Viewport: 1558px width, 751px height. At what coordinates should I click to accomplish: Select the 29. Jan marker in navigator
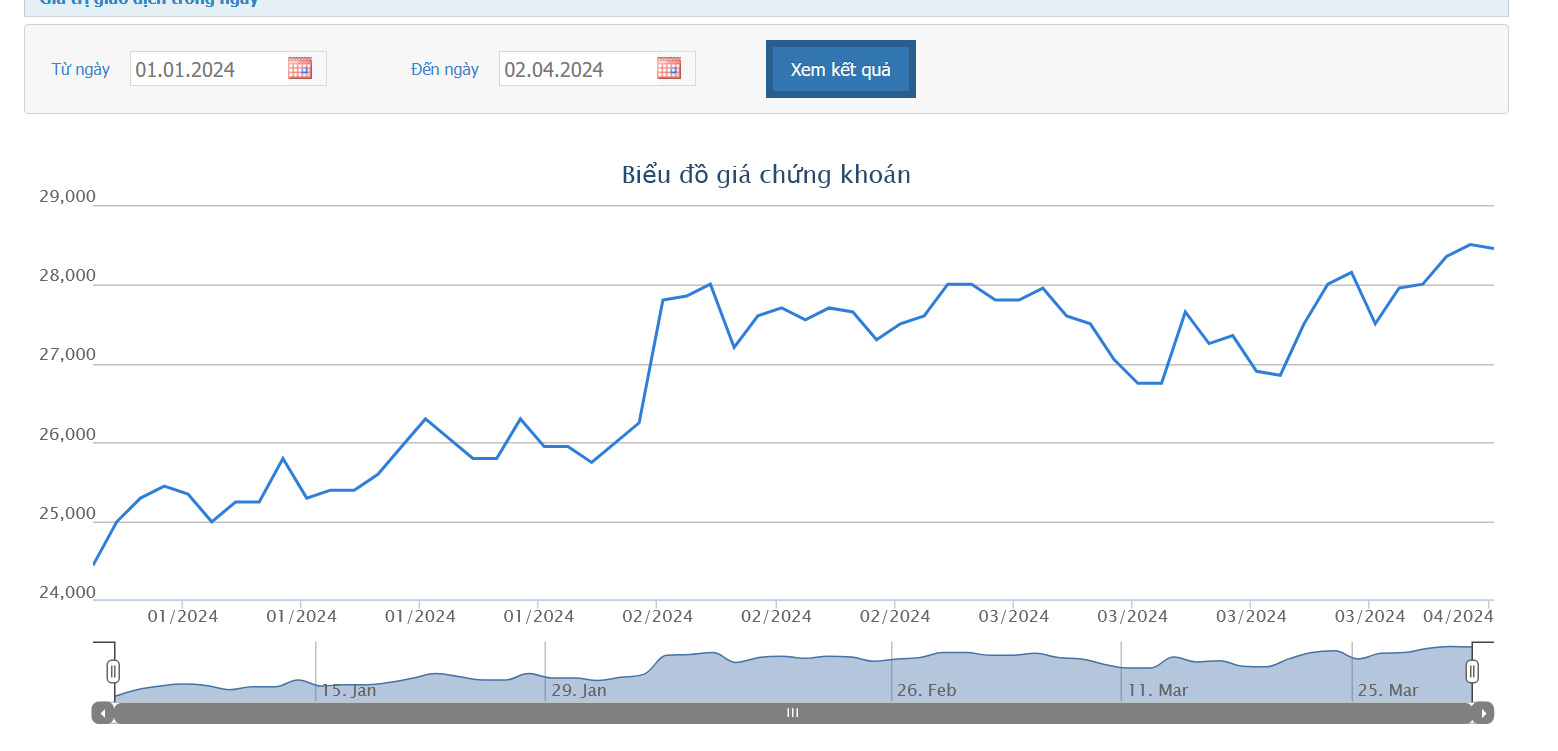tap(578, 690)
